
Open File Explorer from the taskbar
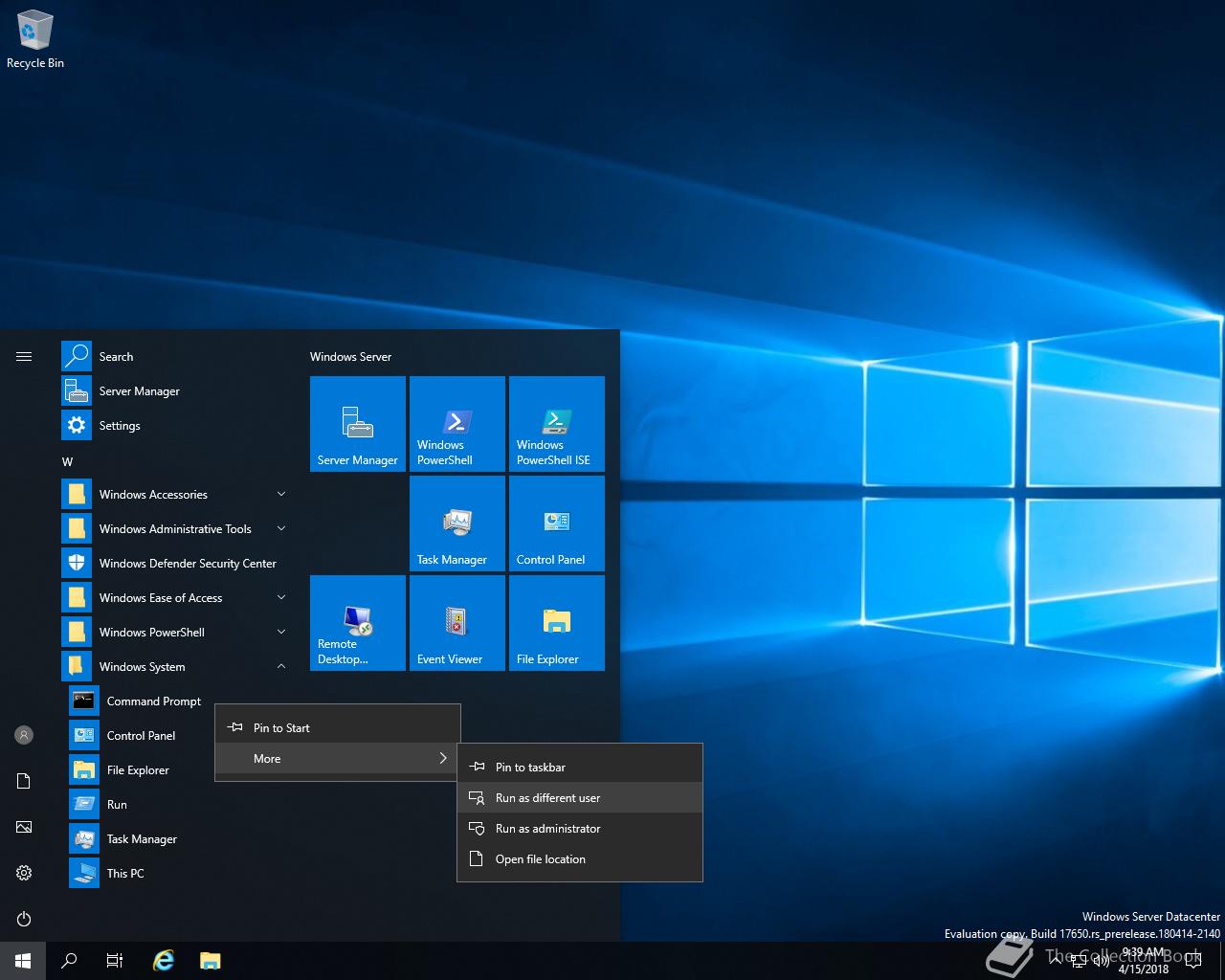tap(210, 961)
